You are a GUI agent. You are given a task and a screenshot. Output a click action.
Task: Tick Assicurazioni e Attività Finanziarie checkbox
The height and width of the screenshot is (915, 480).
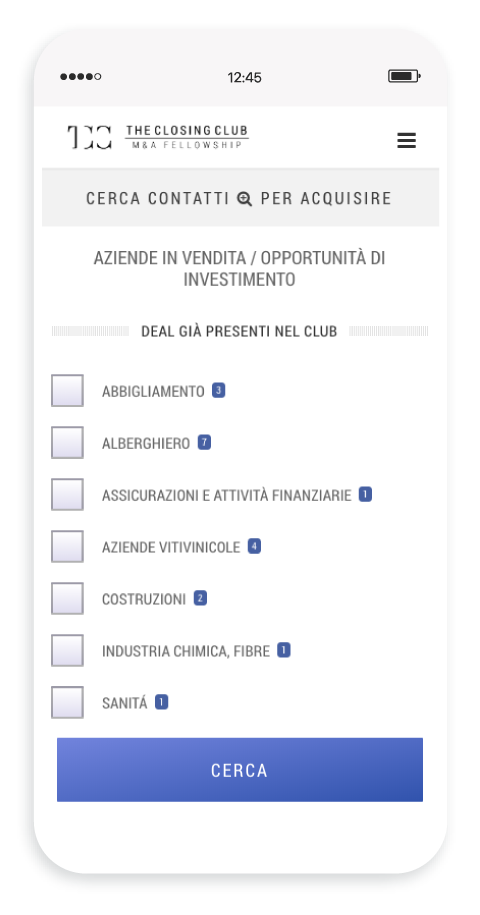[x=67, y=494]
